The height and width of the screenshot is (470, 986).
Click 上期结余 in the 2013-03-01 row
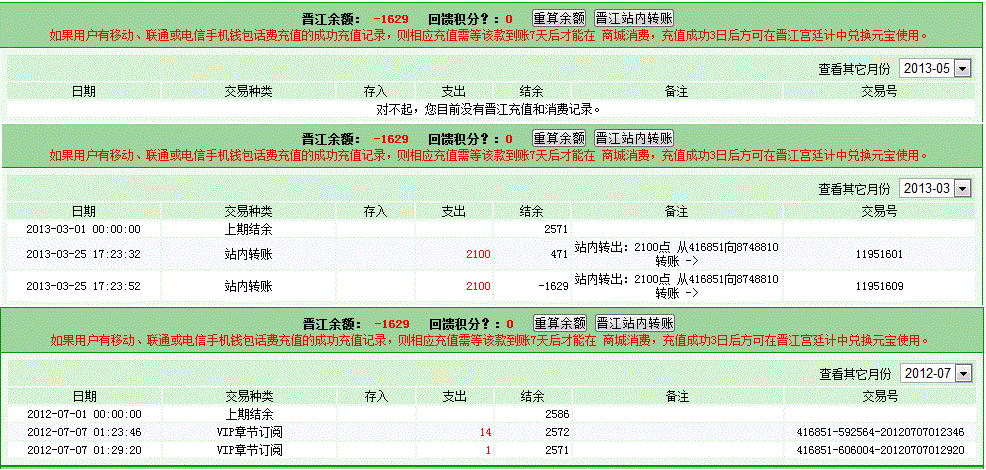[248, 229]
